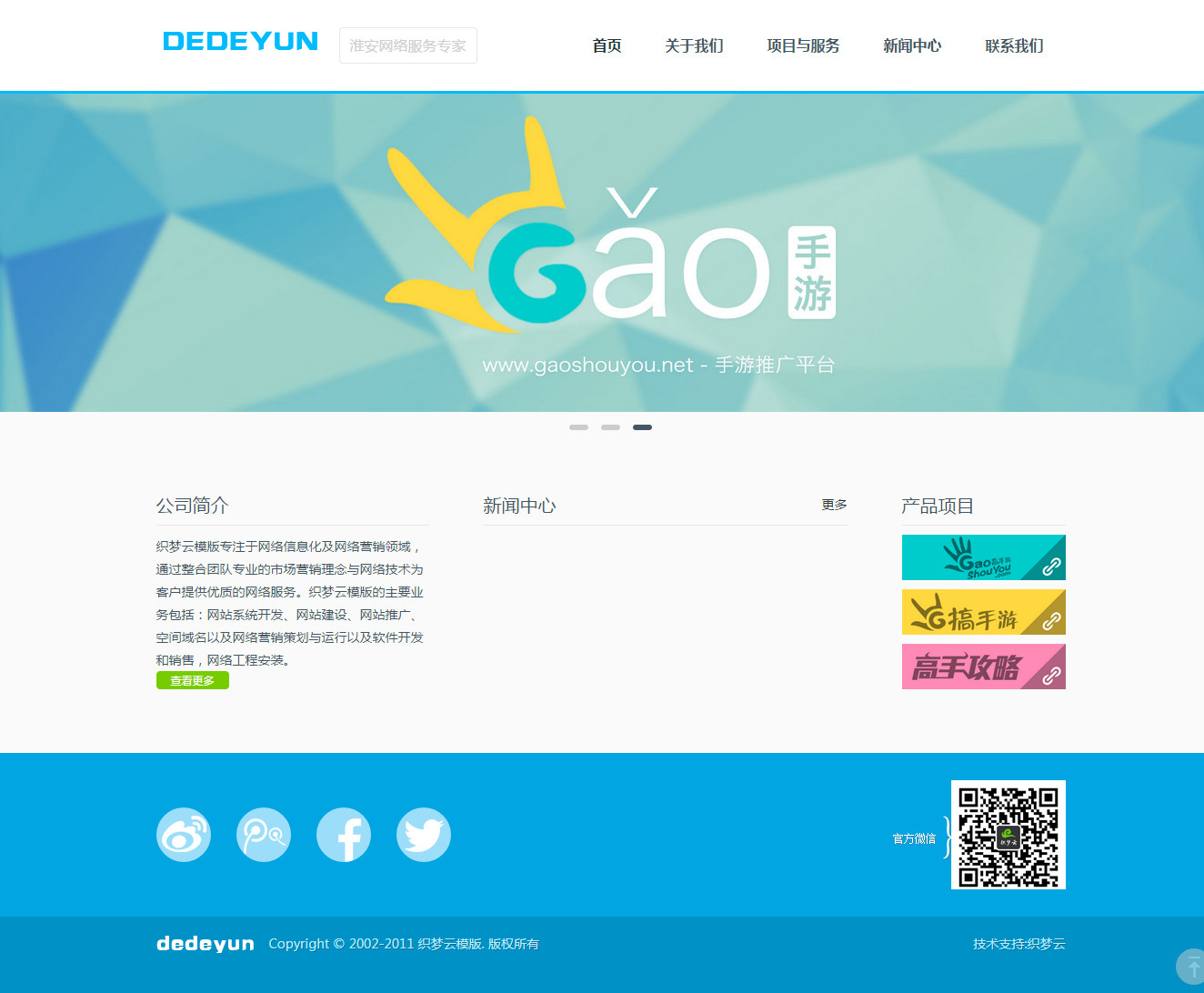Screen dimensions: 1204x993
Task: Click the 淮安网络服务专家 search field
Action: pyautogui.click(x=407, y=45)
